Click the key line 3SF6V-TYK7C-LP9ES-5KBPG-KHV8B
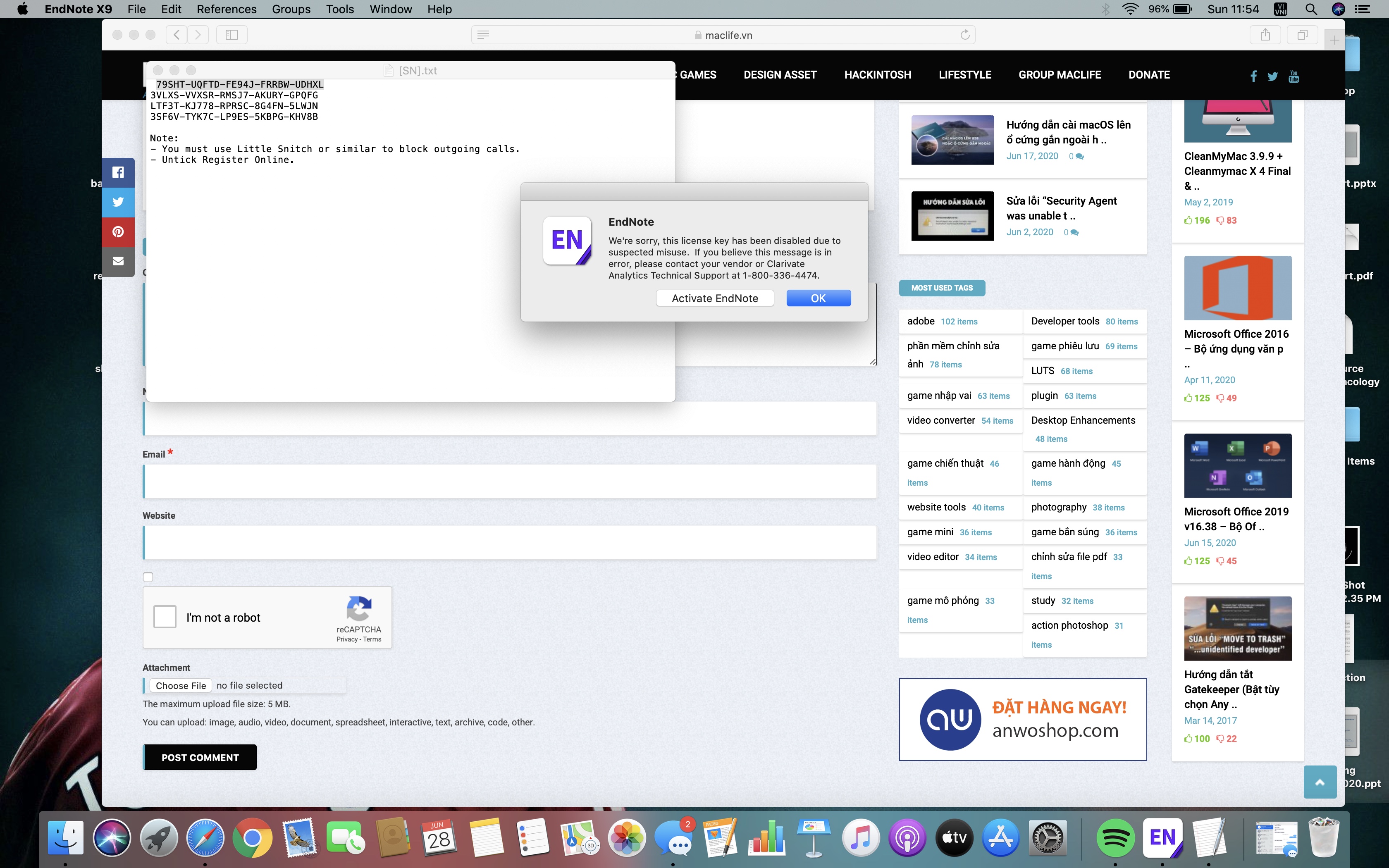The height and width of the screenshot is (868, 1389). pyautogui.click(x=234, y=117)
